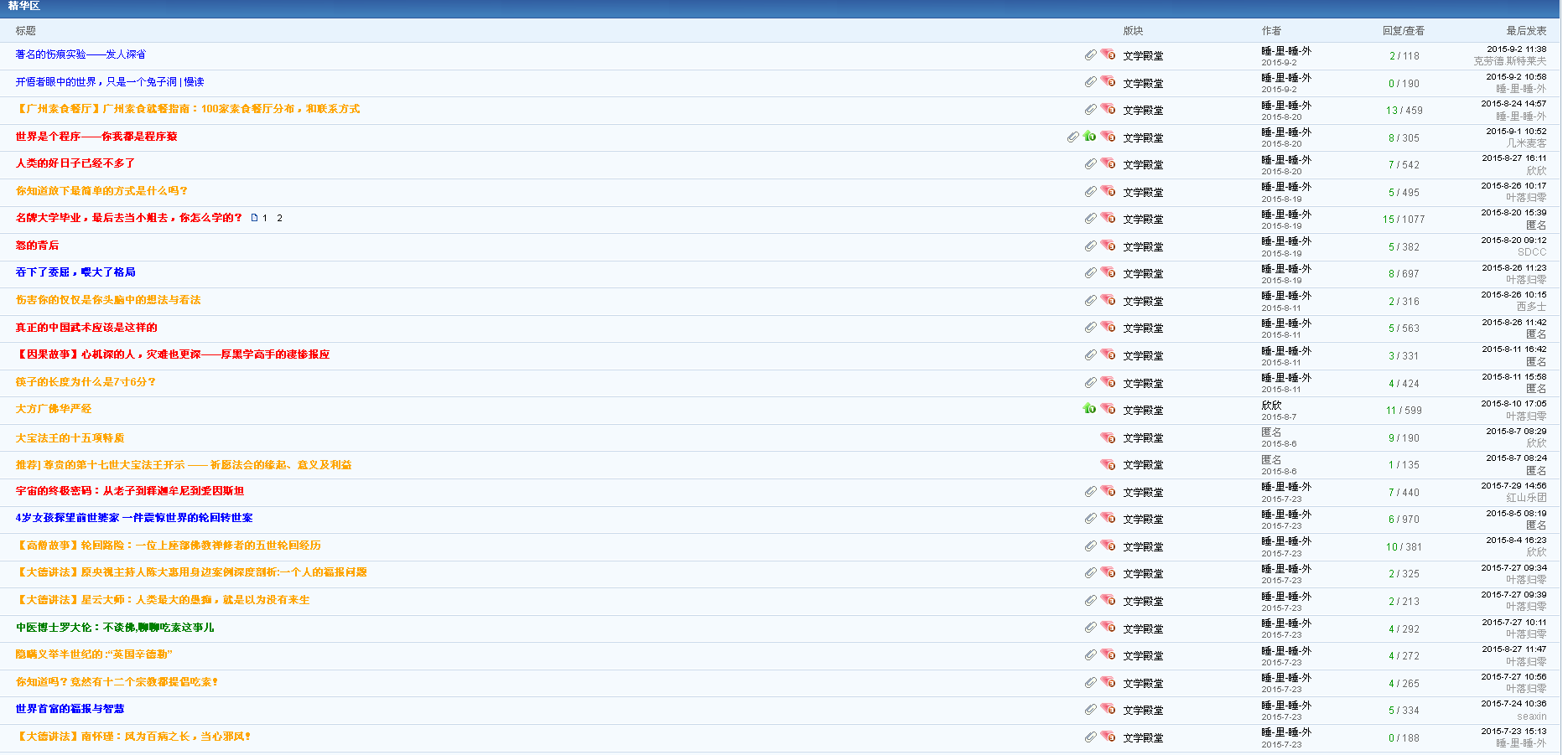Image resolution: width=1568 pixels, height=755 pixels.
Task: Click the 15 replies count link
Action: (x=1389, y=220)
